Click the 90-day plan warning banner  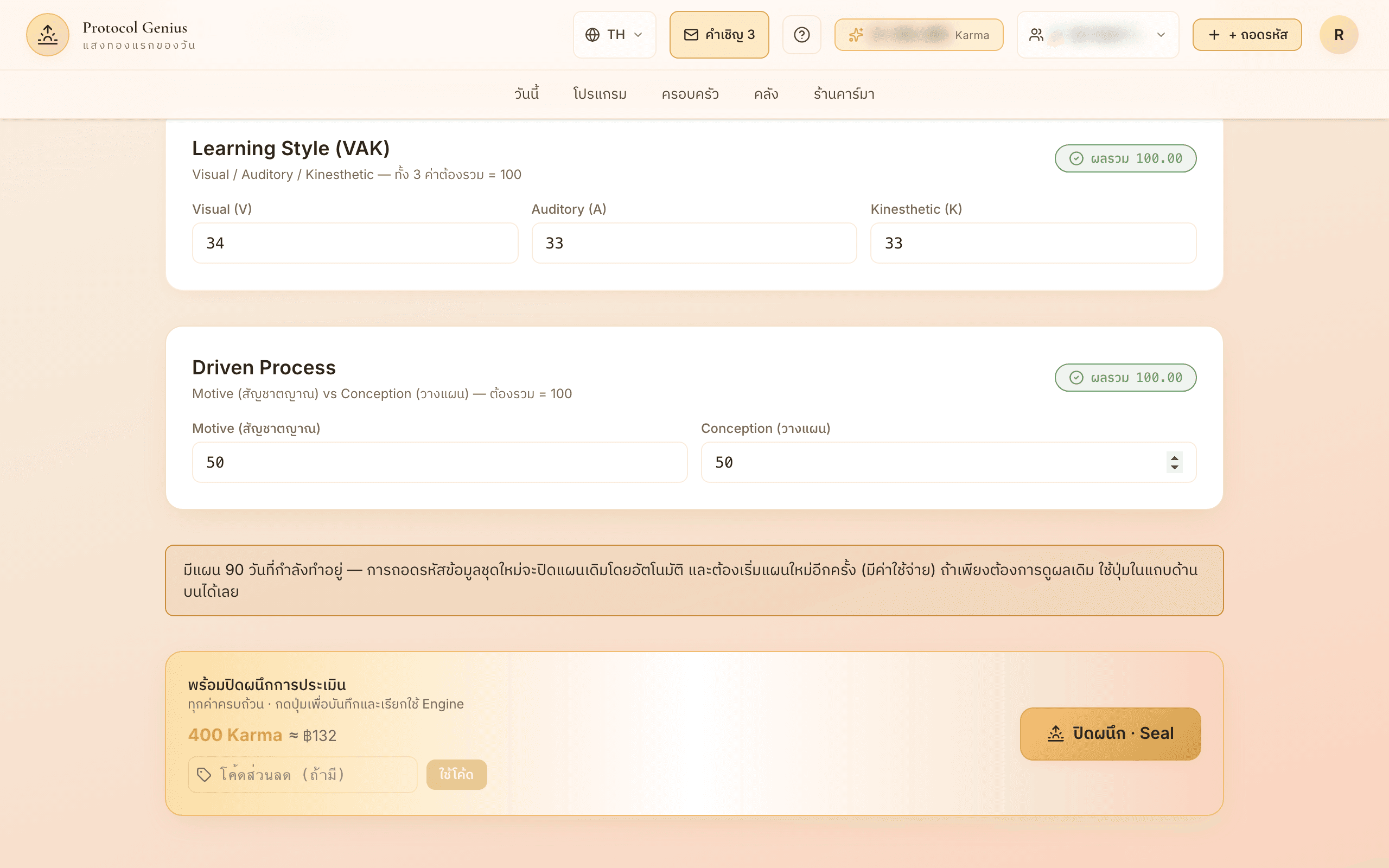pyautogui.click(x=694, y=580)
